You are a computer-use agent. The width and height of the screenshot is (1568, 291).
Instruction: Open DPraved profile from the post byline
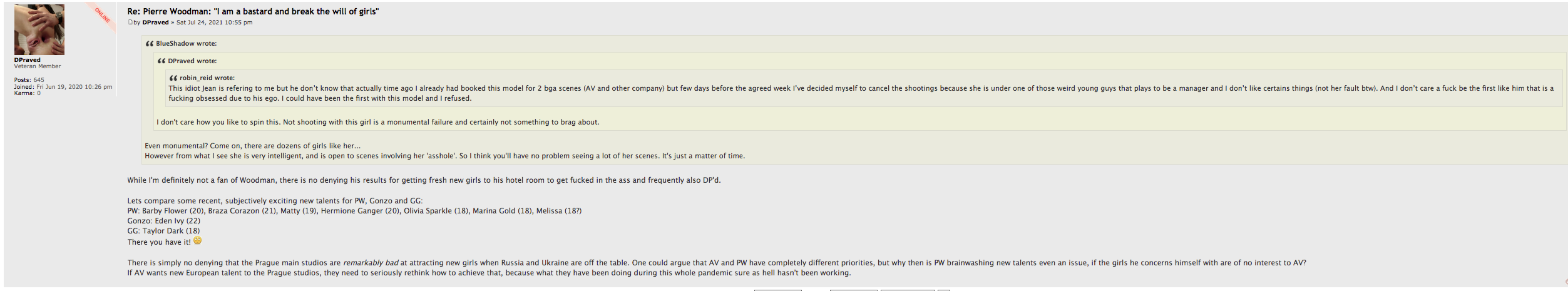[x=155, y=23]
